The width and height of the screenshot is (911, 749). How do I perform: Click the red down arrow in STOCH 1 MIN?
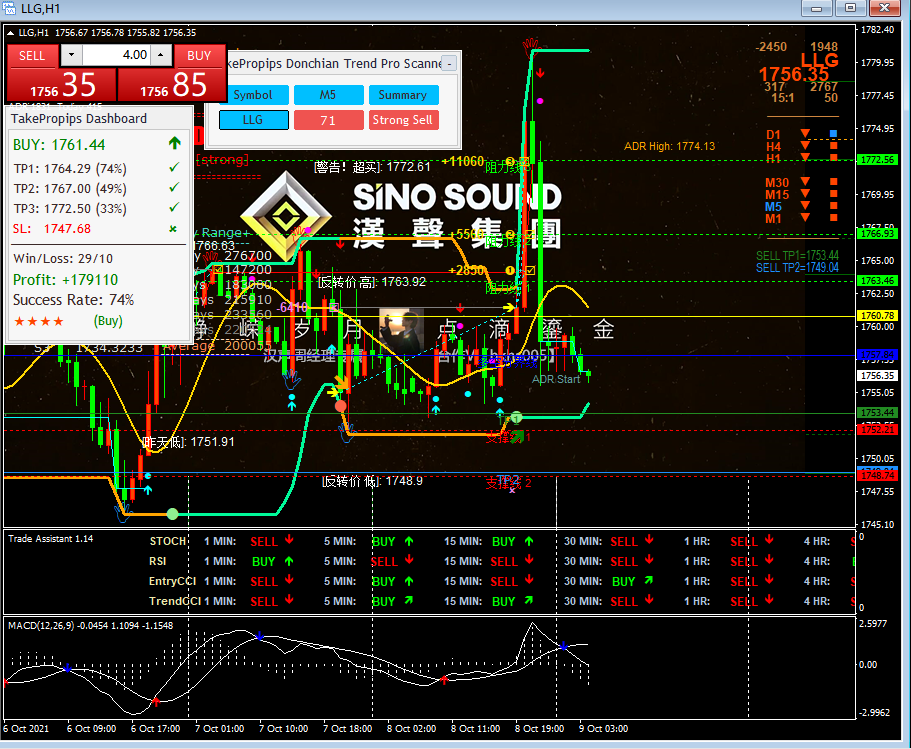coord(289,540)
